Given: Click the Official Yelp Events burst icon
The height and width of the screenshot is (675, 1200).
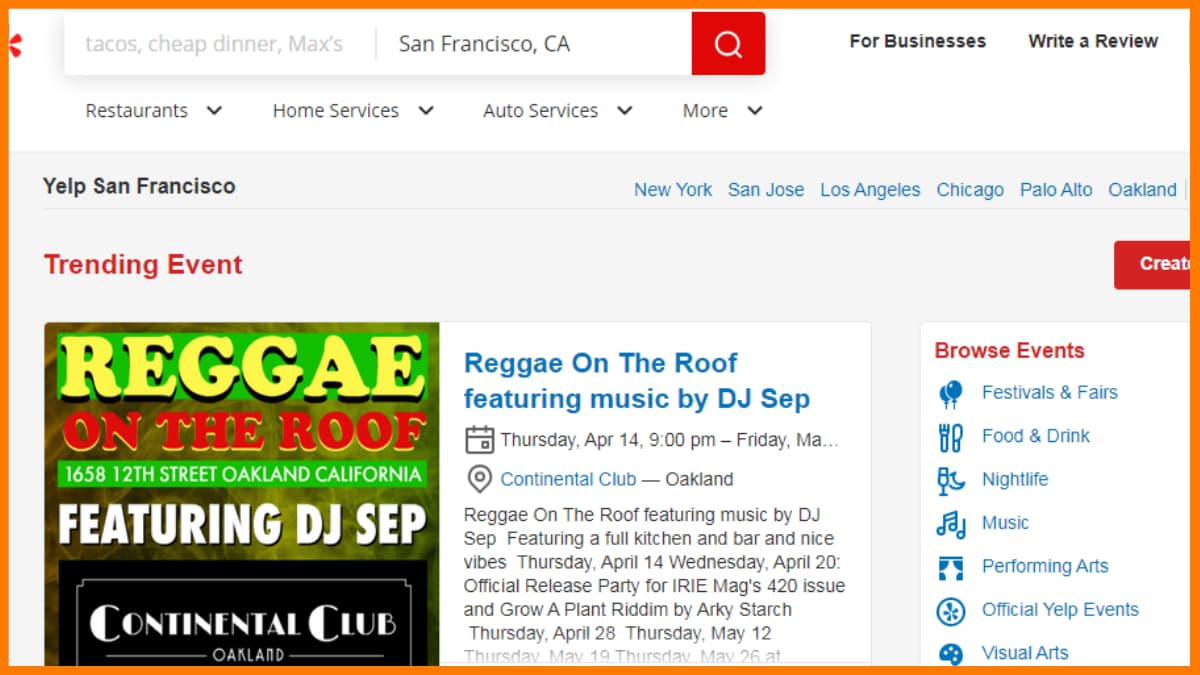Looking at the screenshot, I should pos(951,610).
